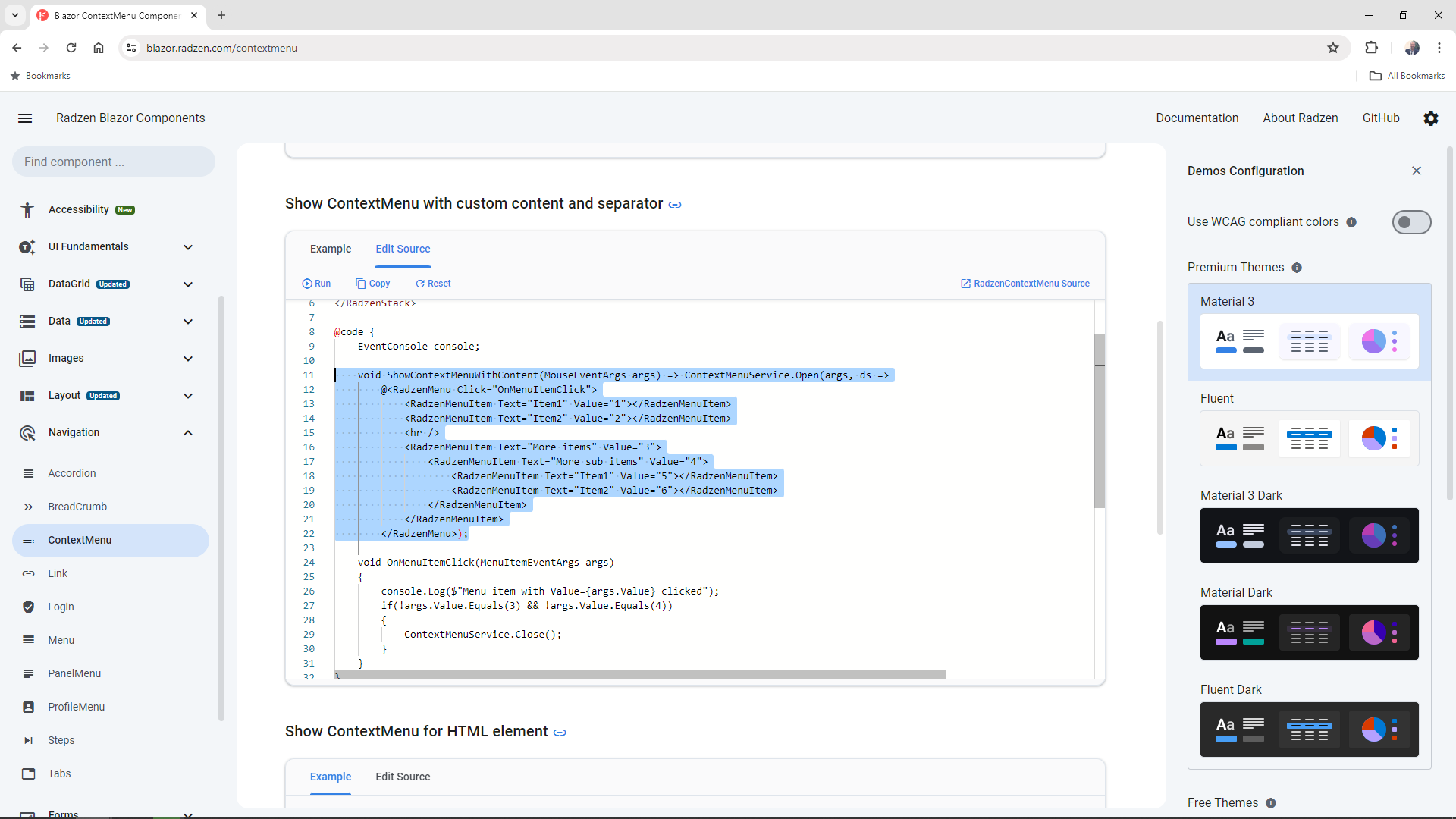
Task: Click the BreadCrumb chevrons icon
Action: coord(28,507)
